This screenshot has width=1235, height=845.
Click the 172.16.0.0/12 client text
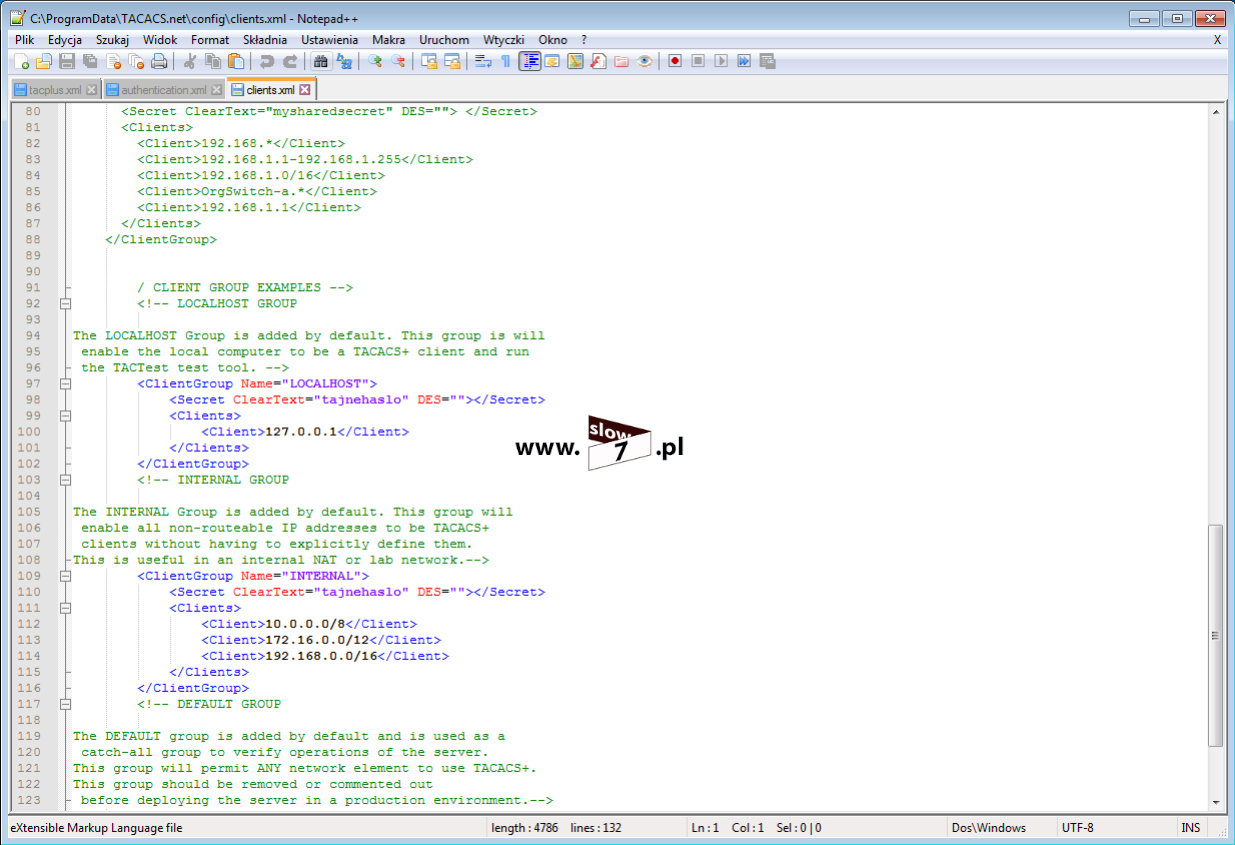coord(317,640)
